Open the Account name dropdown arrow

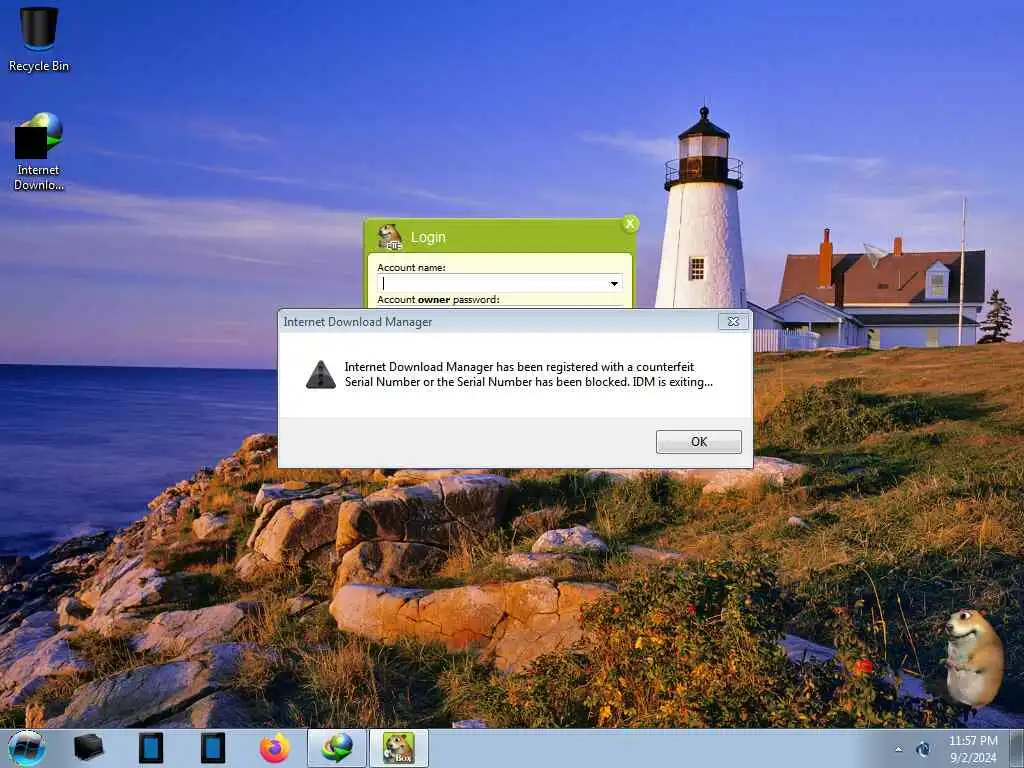(x=614, y=283)
